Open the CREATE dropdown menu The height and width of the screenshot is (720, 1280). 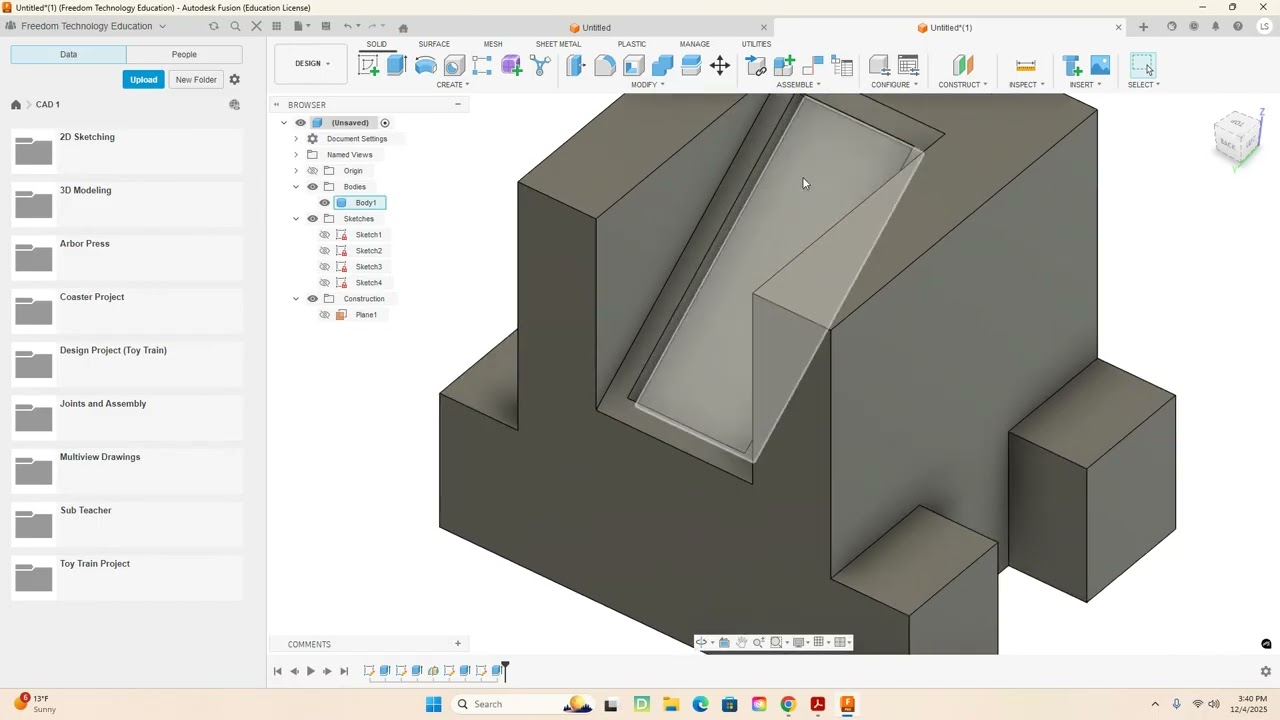tap(453, 85)
